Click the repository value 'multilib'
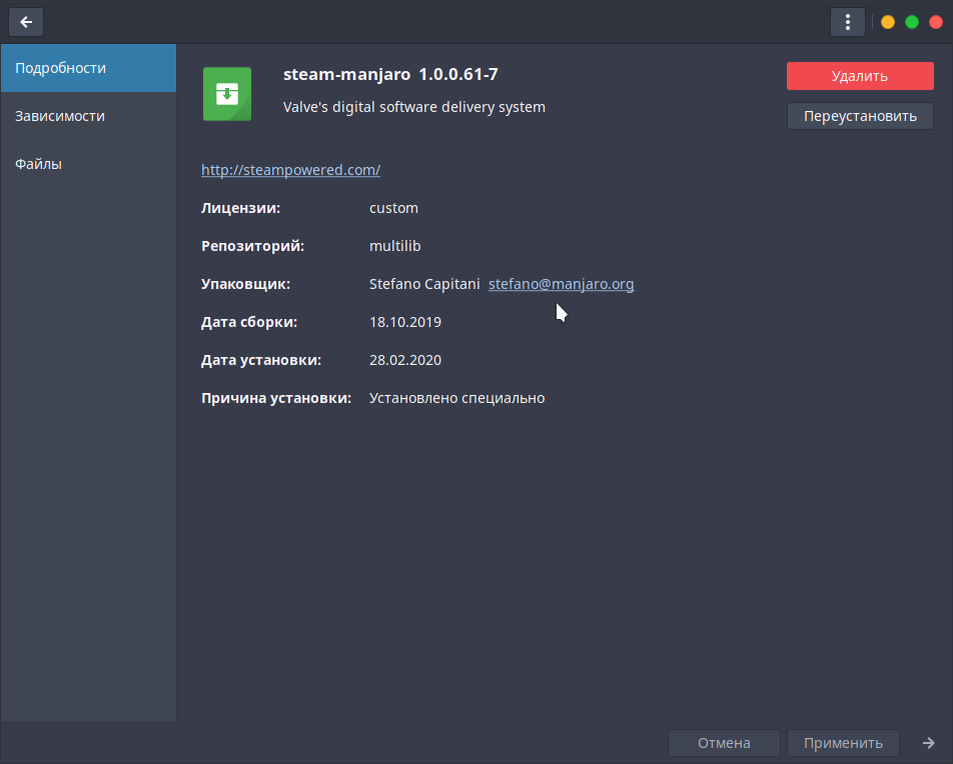Screen dimensions: 953x764 coord(395,246)
